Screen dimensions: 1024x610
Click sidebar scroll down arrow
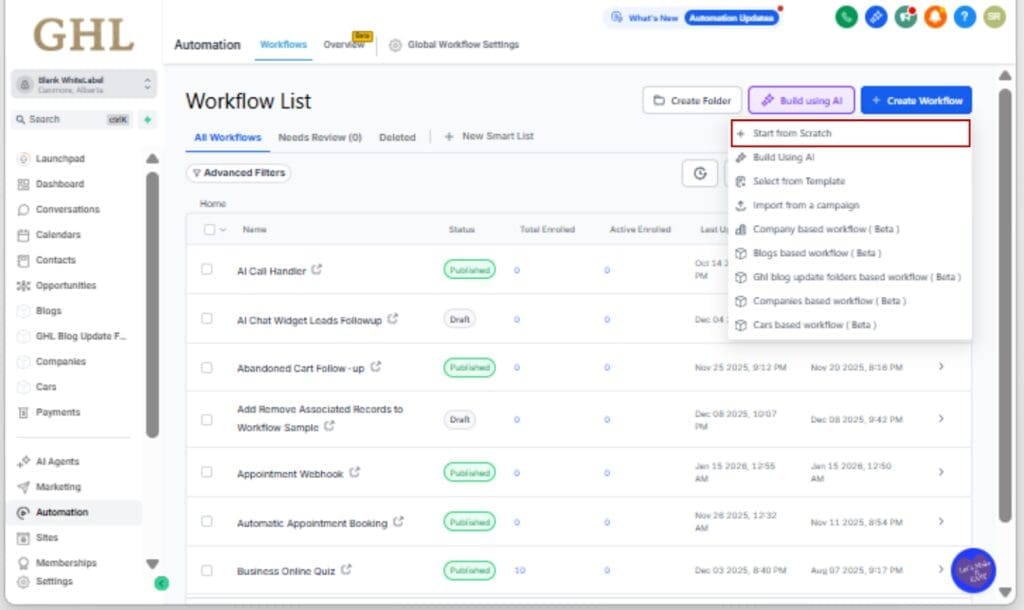tap(152, 564)
